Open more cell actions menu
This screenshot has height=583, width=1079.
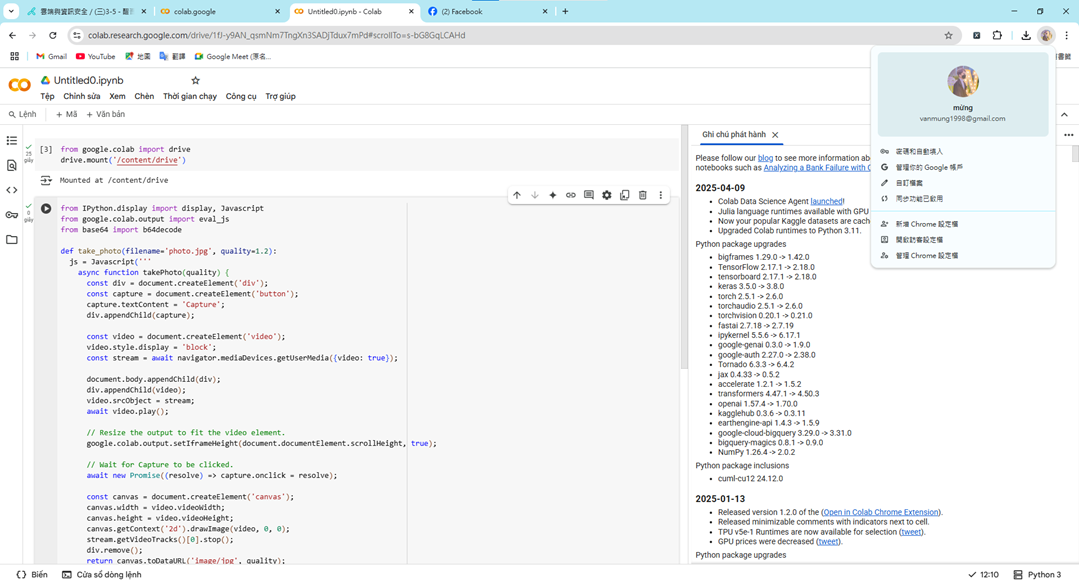(x=660, y=195)
